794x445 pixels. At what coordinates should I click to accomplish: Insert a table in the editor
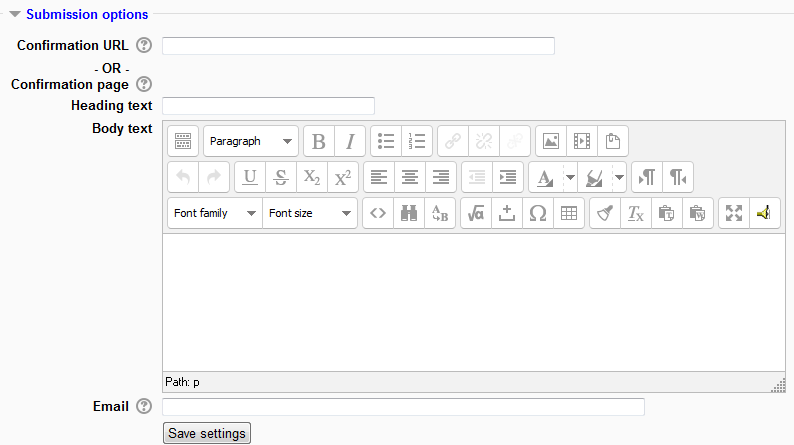(x=568, y=213)
